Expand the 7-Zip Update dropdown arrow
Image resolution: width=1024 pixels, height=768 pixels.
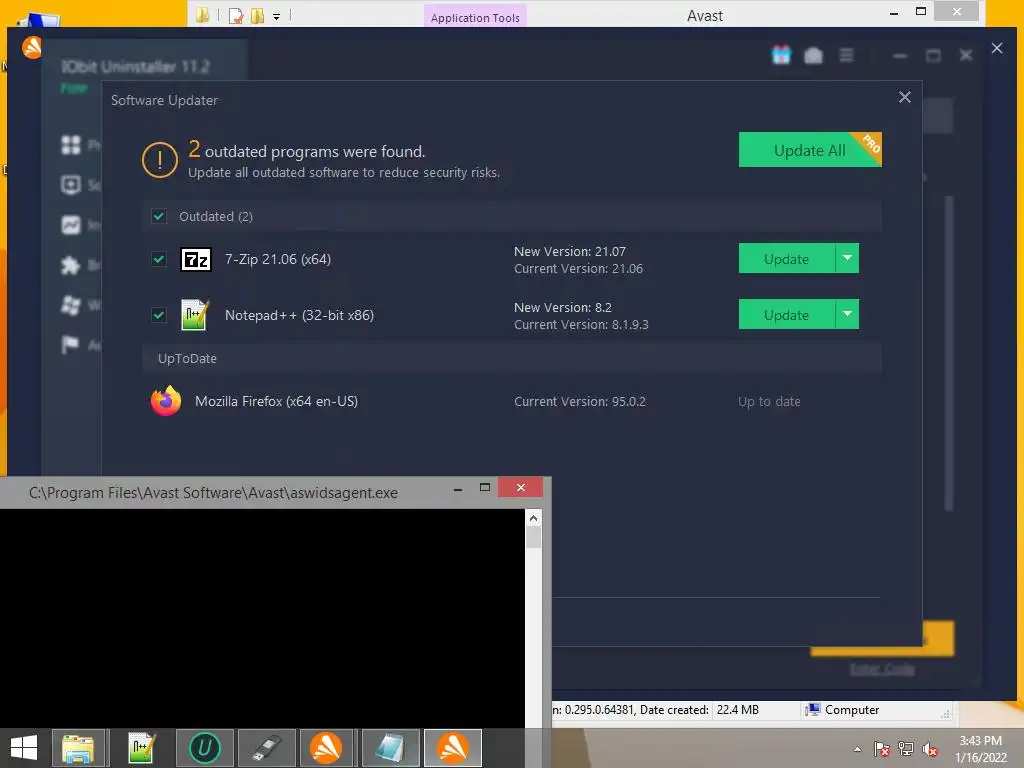847,259
